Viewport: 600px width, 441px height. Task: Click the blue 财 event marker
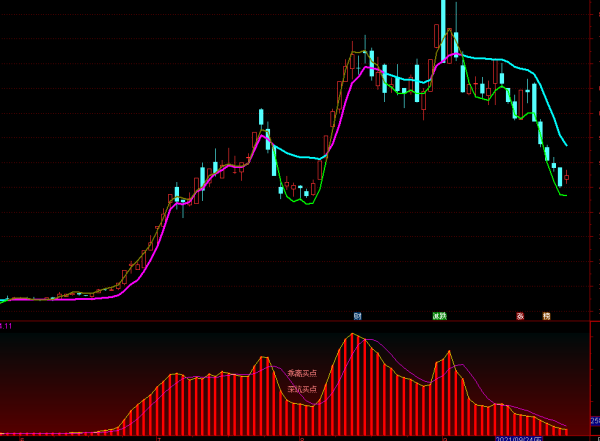tap(357, 316)
